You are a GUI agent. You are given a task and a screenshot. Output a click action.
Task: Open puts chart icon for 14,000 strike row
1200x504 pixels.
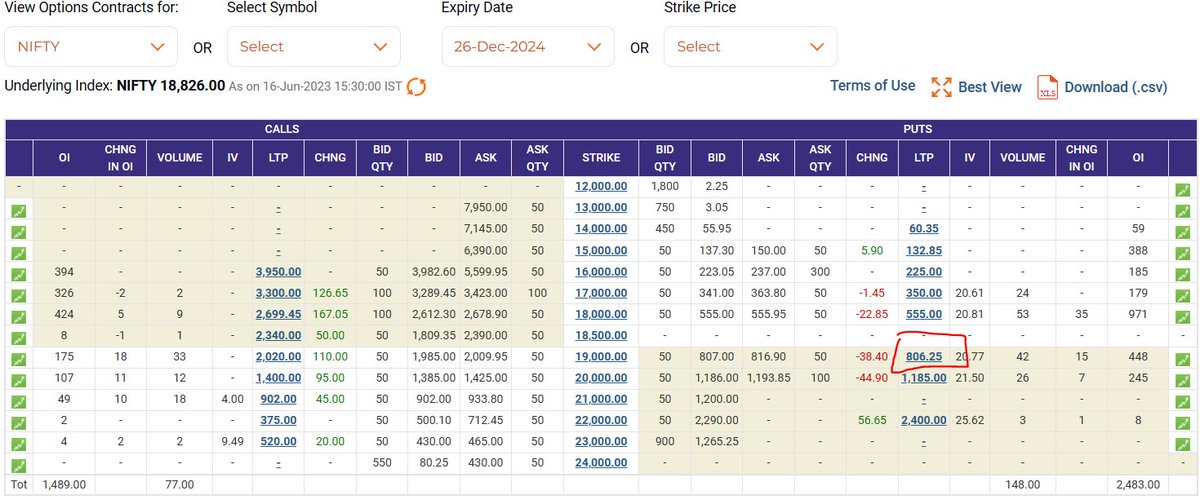pos(1183,230)
